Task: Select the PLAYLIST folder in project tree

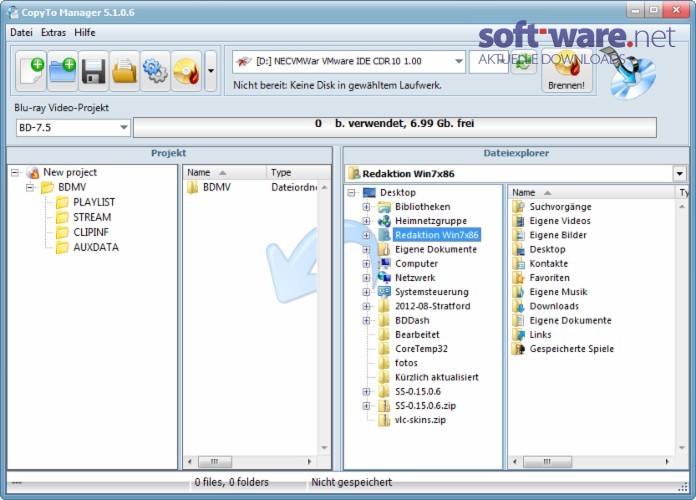Action: [94, 202]
